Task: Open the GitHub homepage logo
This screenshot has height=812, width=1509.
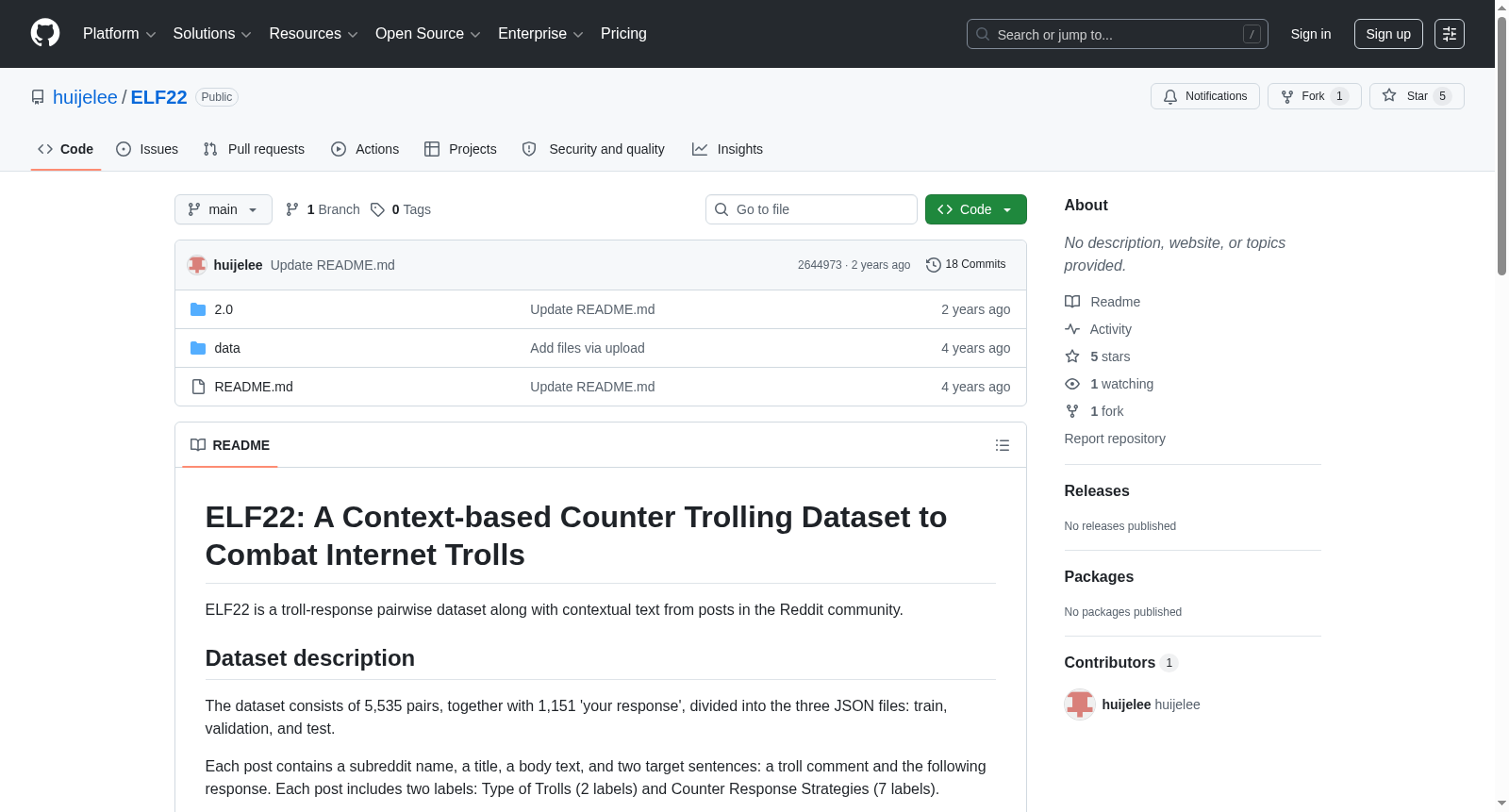Action: pos(45,33)
